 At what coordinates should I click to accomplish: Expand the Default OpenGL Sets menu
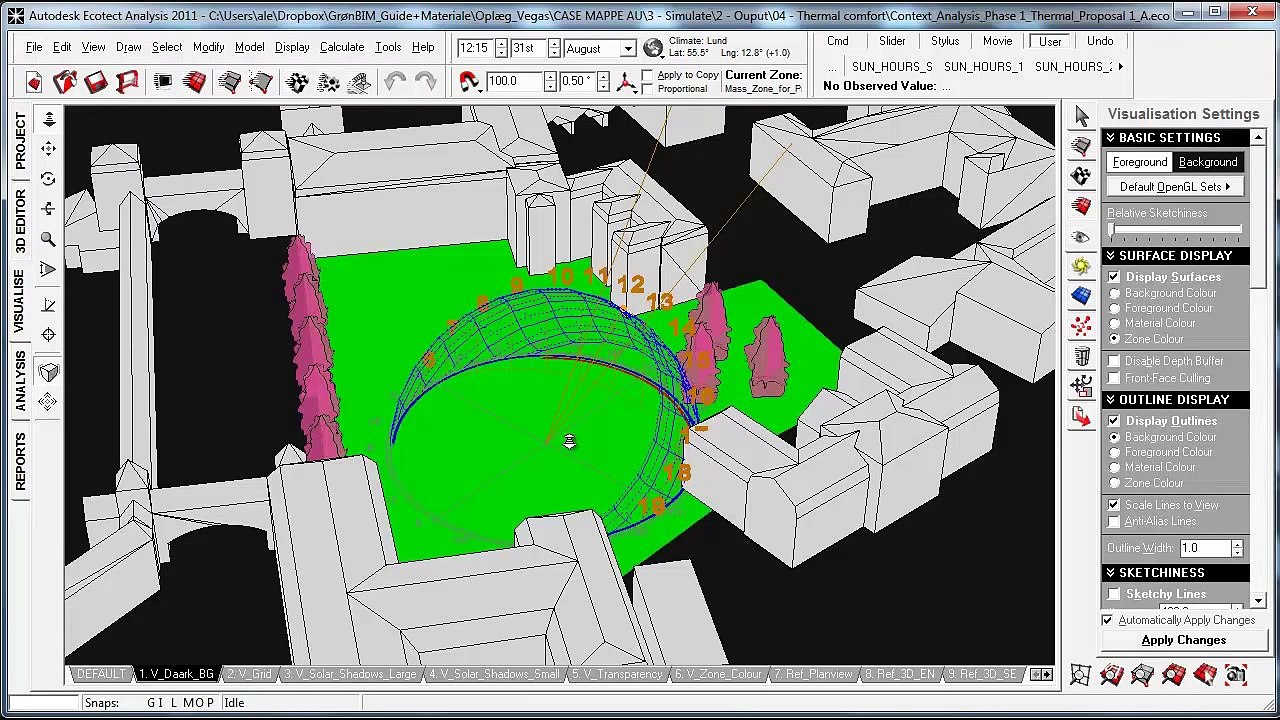(x=1174, y=187)
